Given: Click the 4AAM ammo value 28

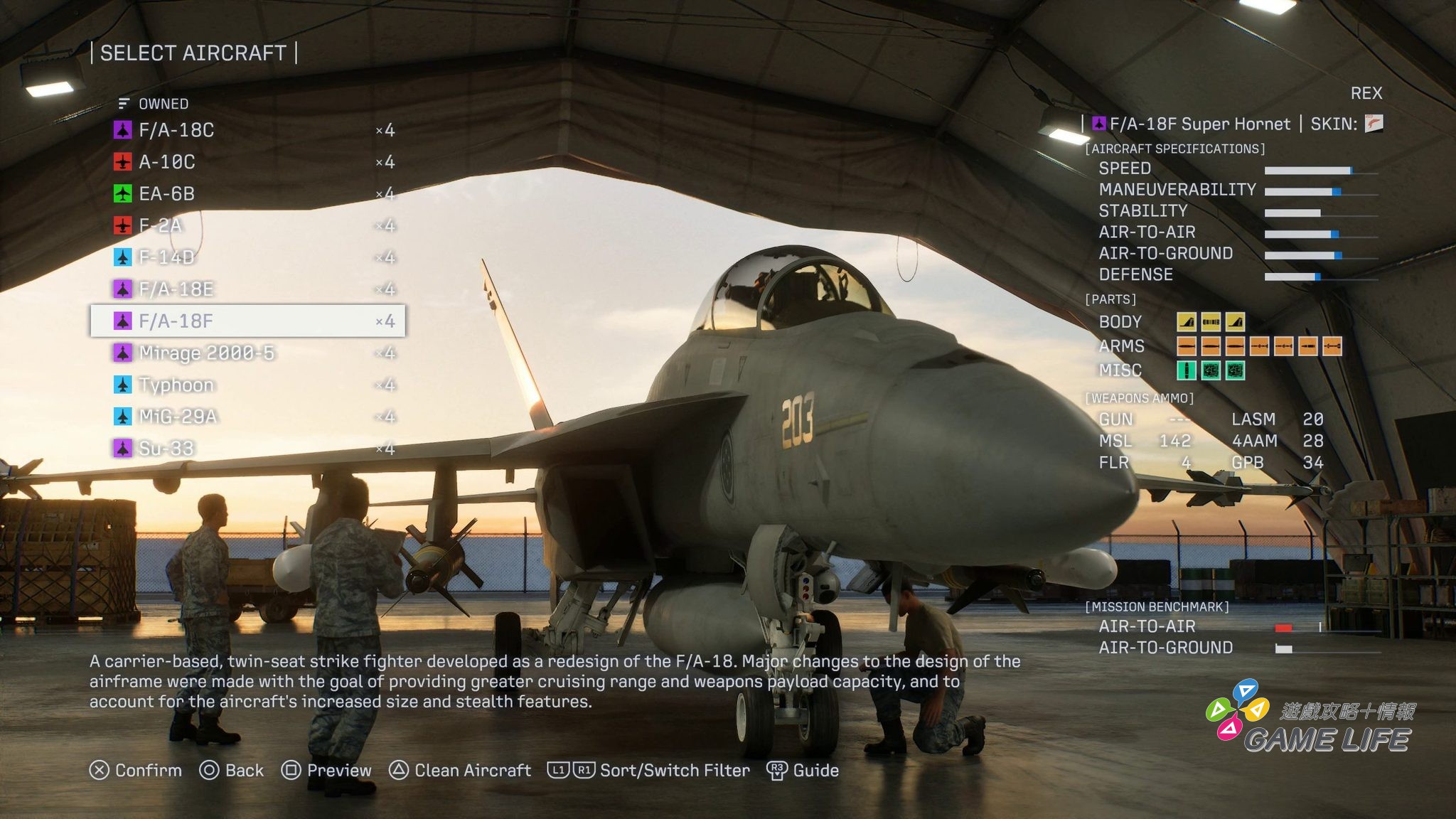Looking at the screenshot, I should tap(1312, 441).
